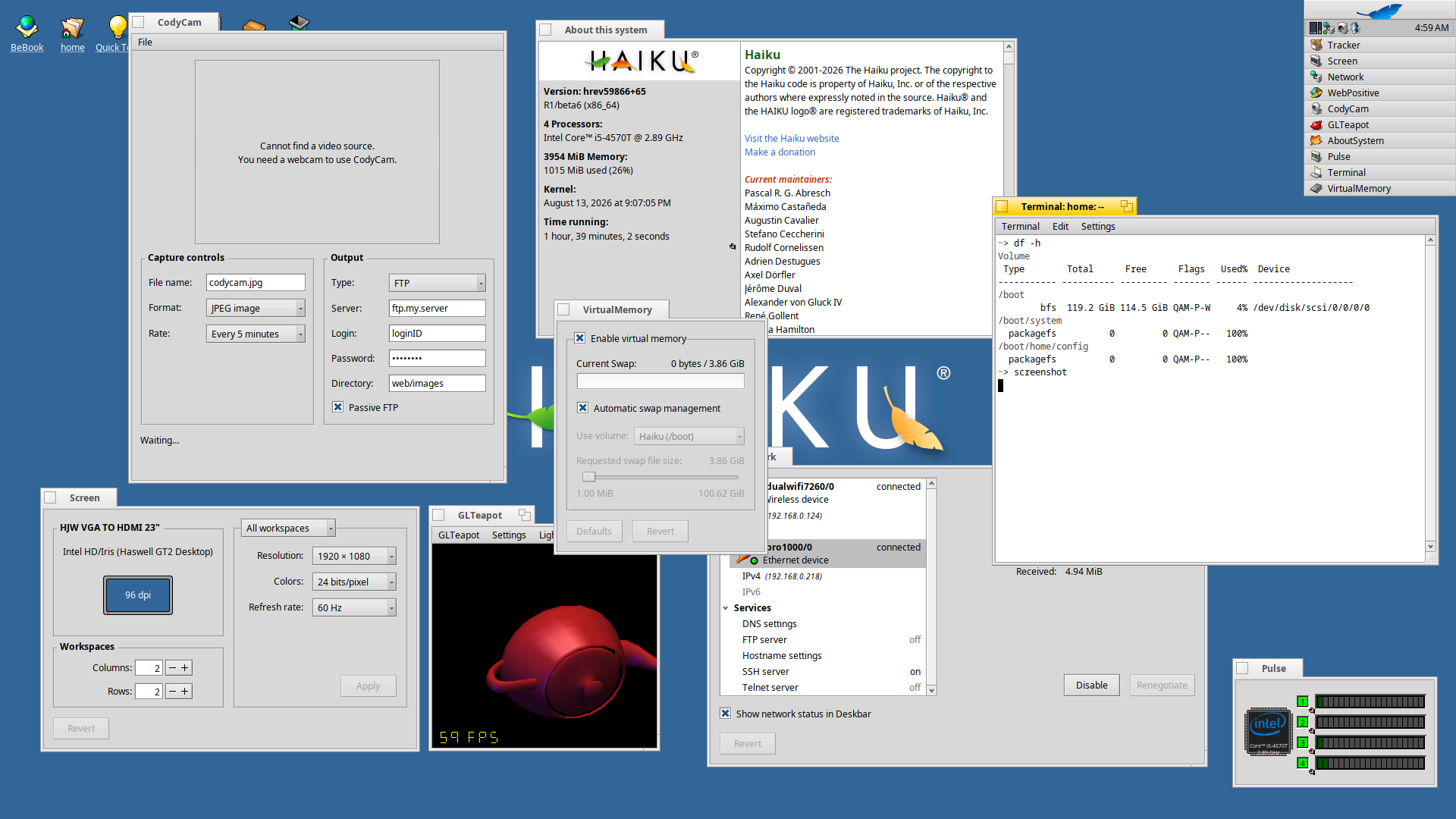Uncheck Show network status in Deskbar
The height and width of the screenshot is (819, 1456).
pos(726,714)
